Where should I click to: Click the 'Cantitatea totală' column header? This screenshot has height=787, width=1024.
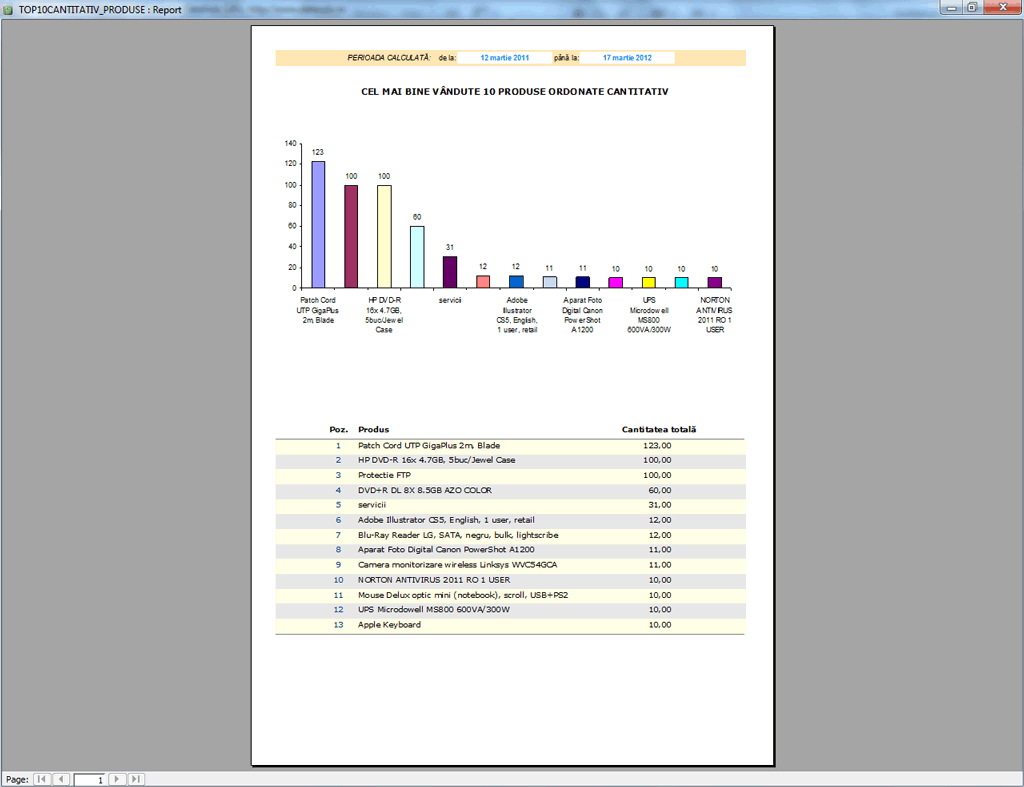click(658, 429)
